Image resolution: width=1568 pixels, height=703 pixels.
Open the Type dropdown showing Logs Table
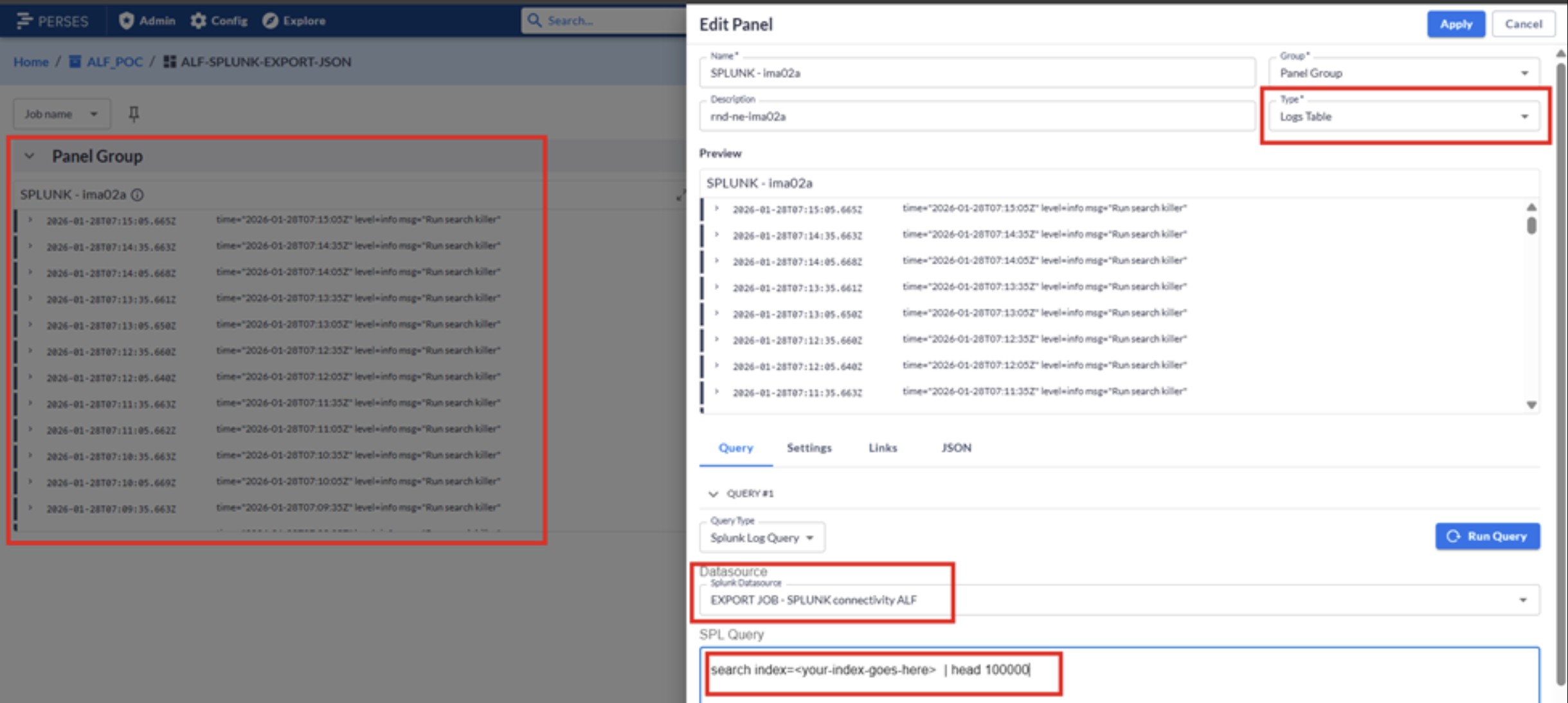pyautogui.click(x=1404, y=116)
